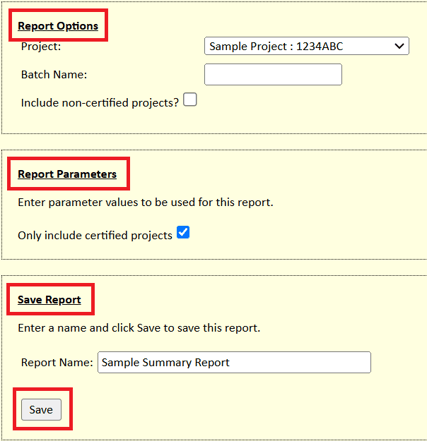Select the Save Report heading

click(49, 300)
